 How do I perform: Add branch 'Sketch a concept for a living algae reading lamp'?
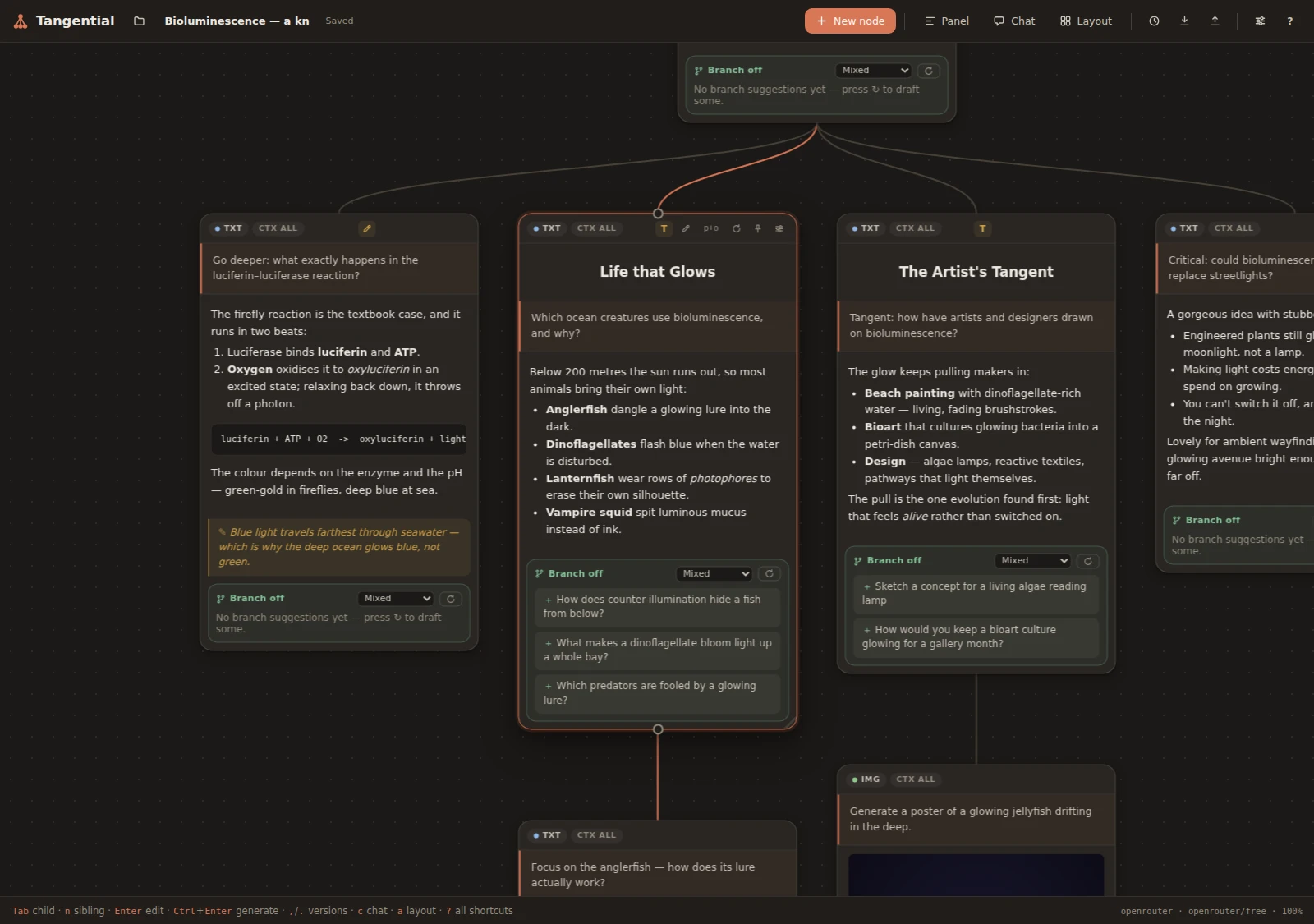click(x=976, y=593)
